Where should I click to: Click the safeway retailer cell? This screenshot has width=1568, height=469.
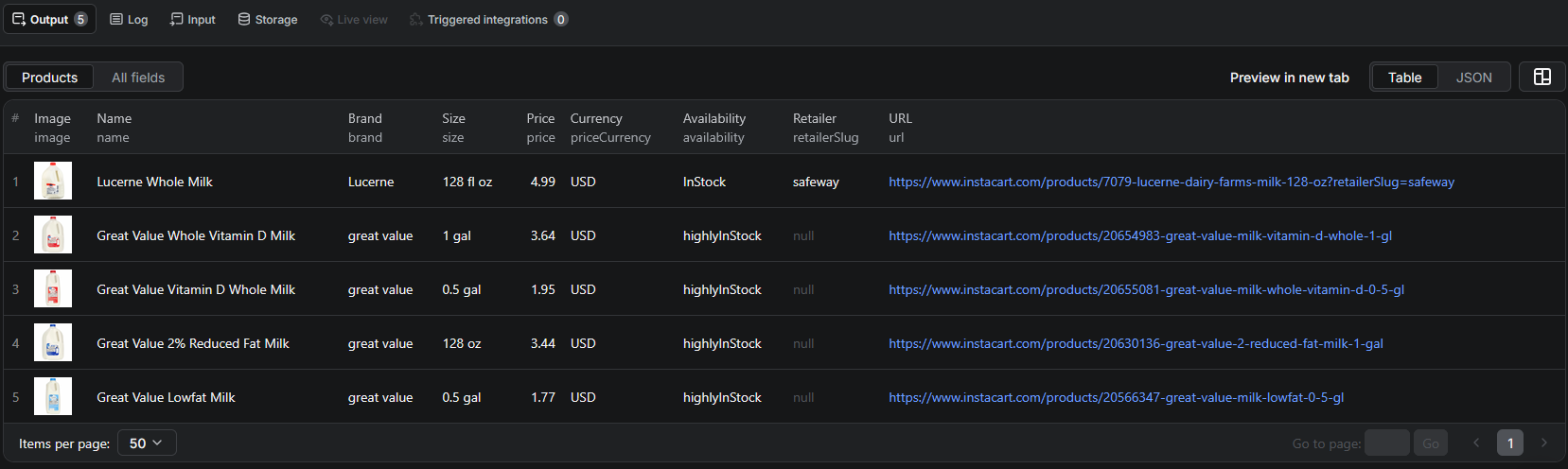816,182
